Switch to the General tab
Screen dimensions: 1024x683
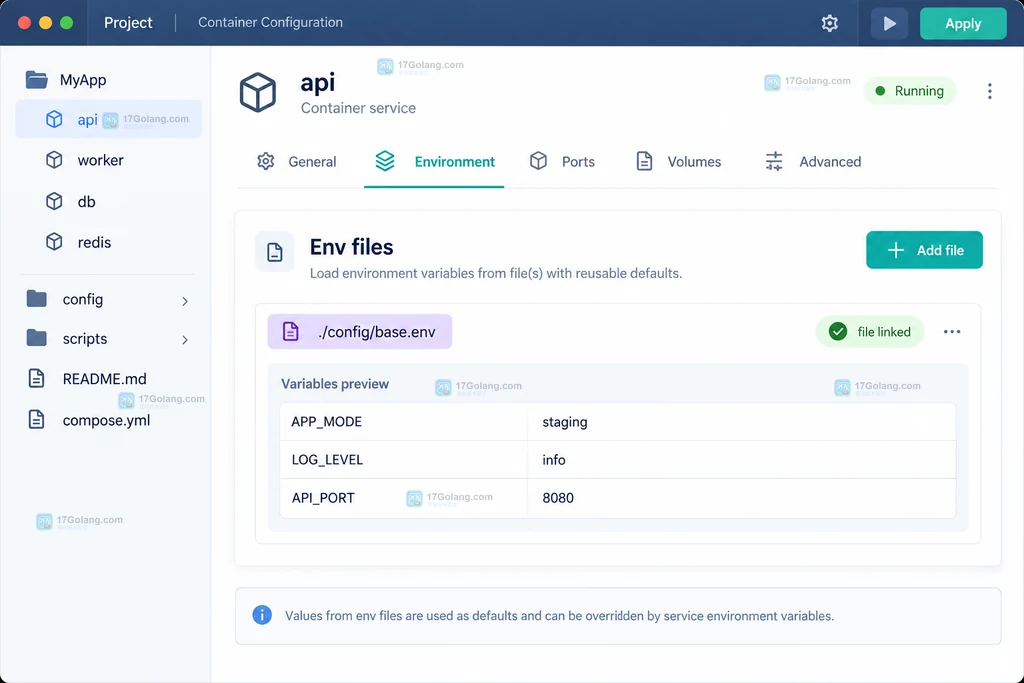(x=297, y=161)
